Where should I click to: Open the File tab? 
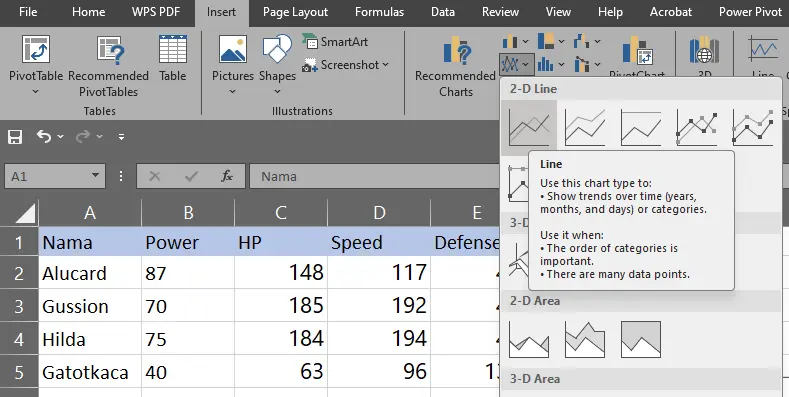[x=28, y=12]
